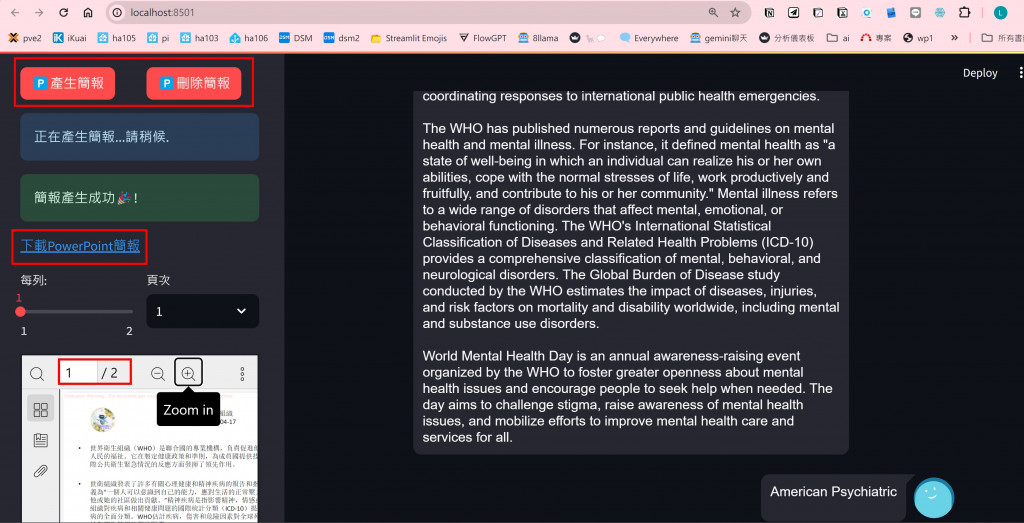Expand the Streamlit Emojis bookmark folder
1024x523 pixels.
(x=409, y=38)
